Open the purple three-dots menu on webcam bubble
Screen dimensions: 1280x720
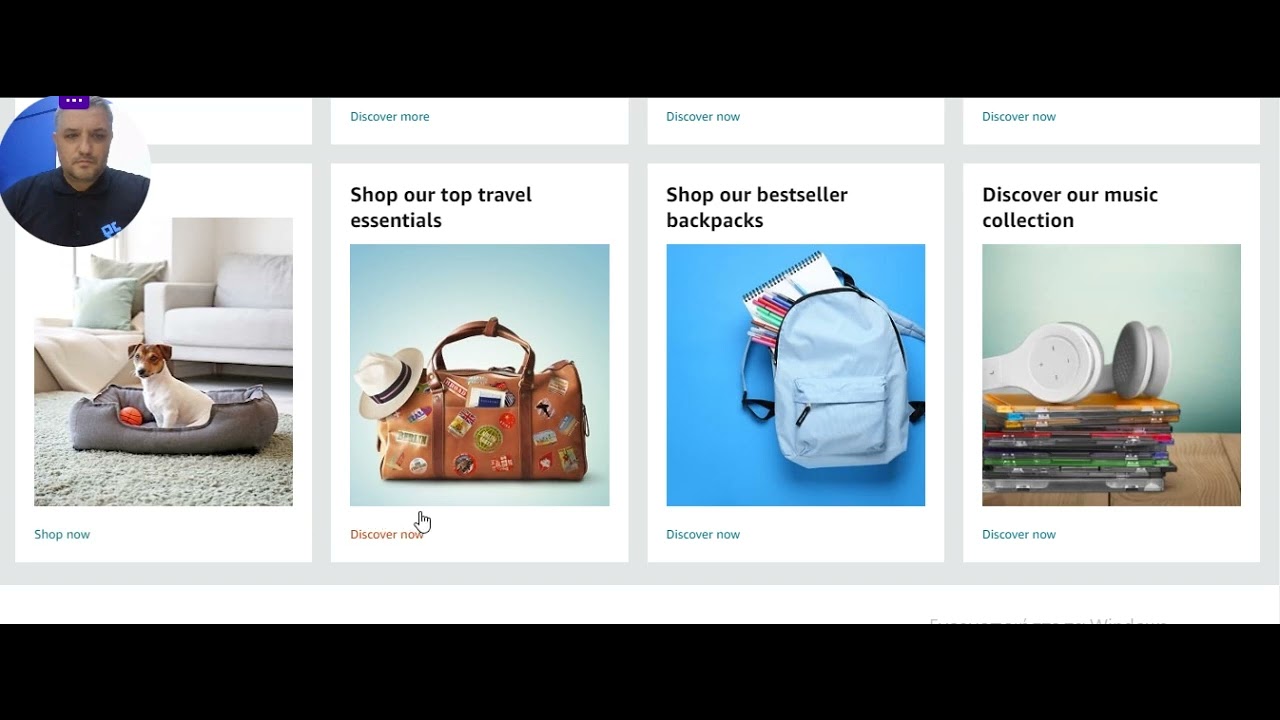74,101
